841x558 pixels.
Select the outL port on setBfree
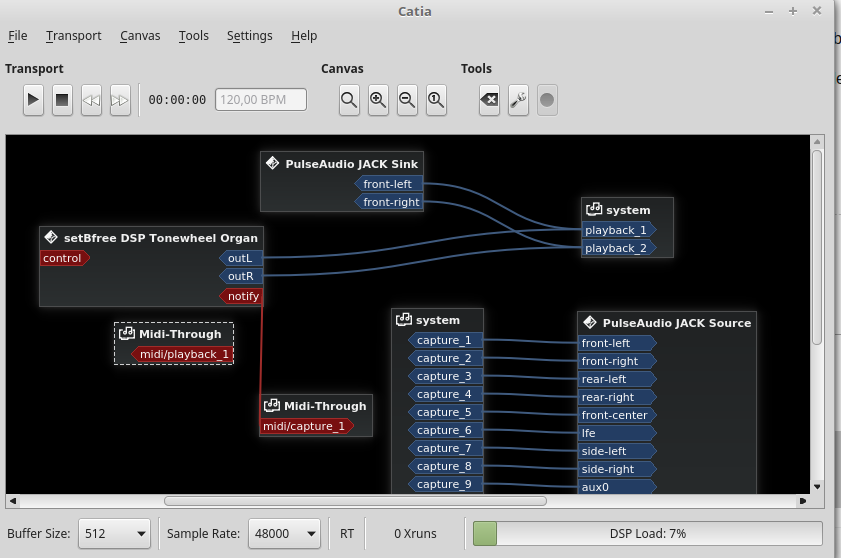coord(241,258)
